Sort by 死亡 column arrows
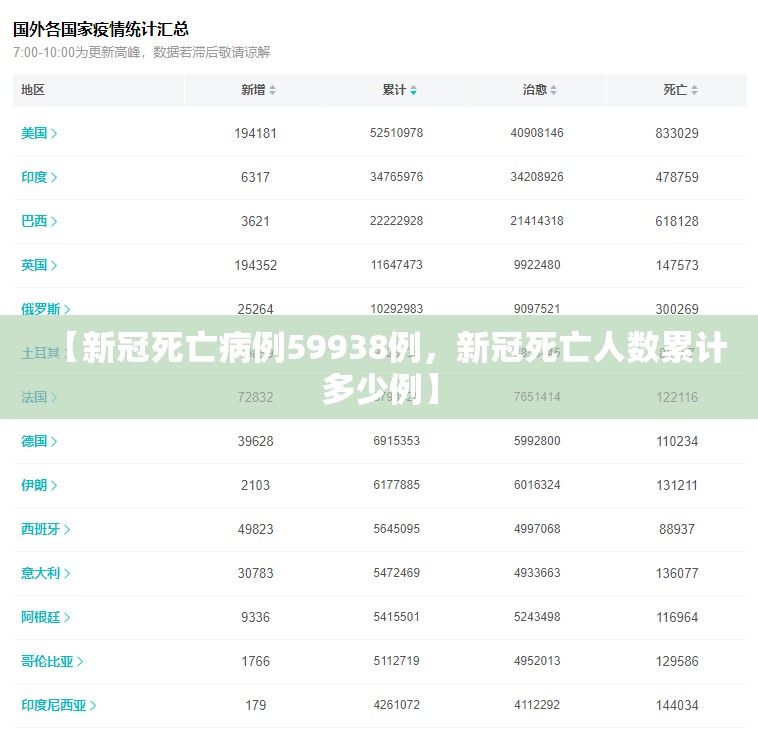 694,90
